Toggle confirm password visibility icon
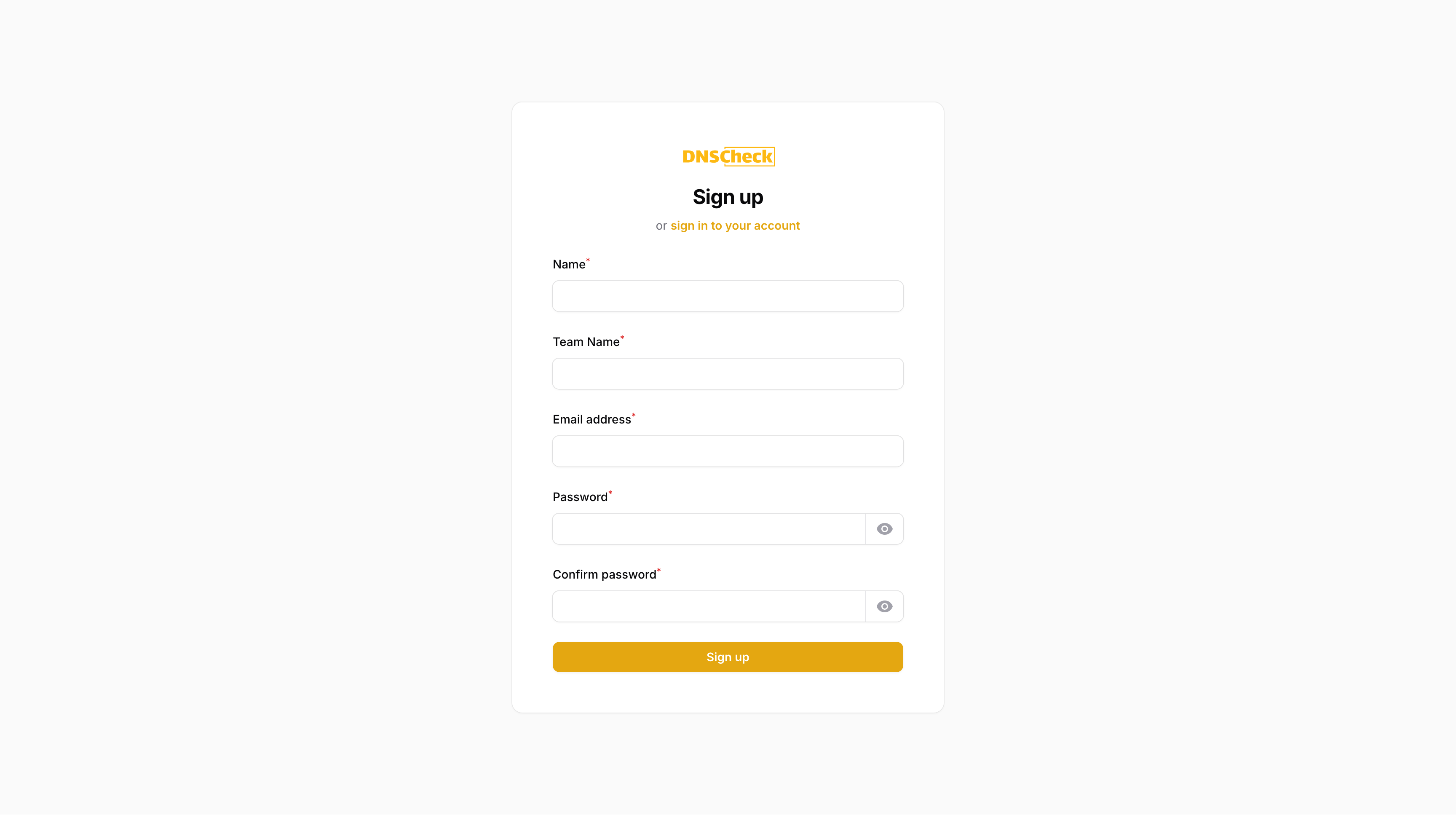The image size is (1456, 815). click(884, 606)
